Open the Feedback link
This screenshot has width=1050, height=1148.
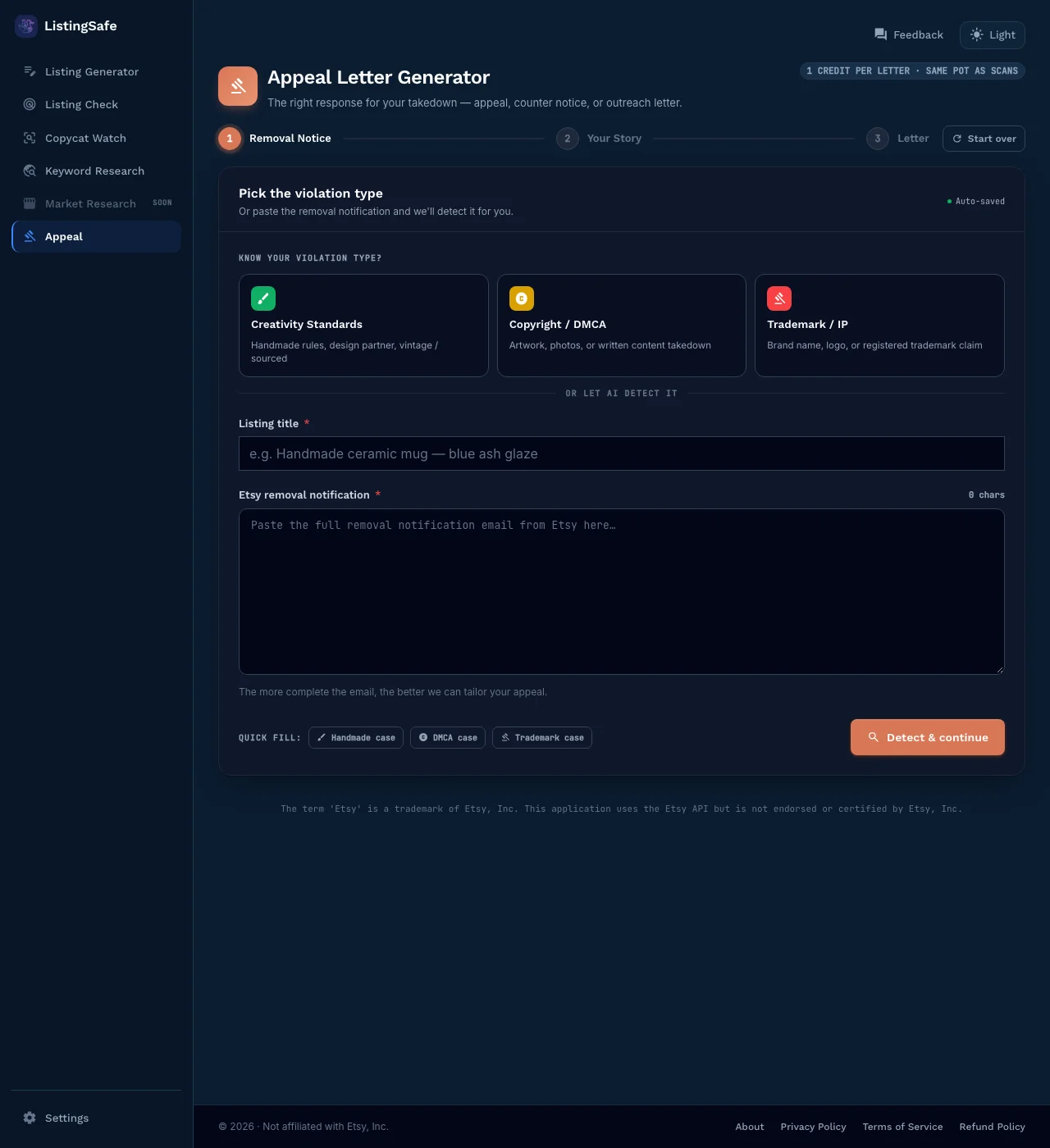tap(909, 34)
